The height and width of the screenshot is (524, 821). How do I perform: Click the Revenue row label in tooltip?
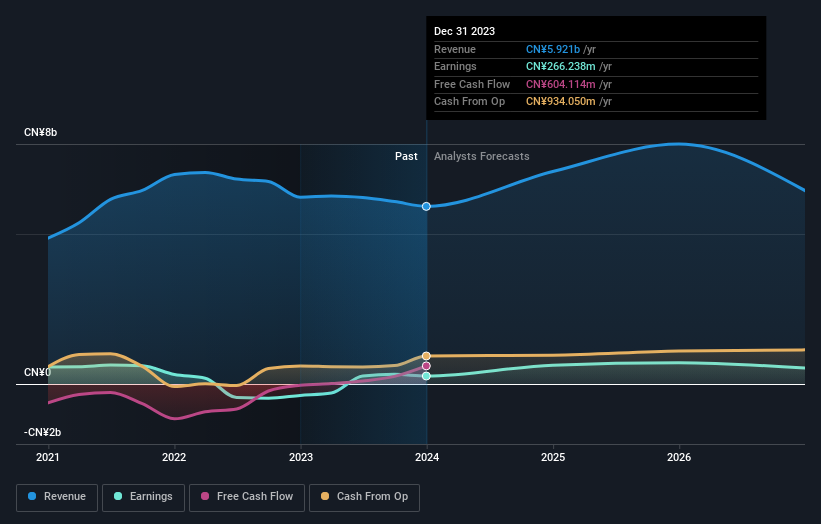pos(454,49)
